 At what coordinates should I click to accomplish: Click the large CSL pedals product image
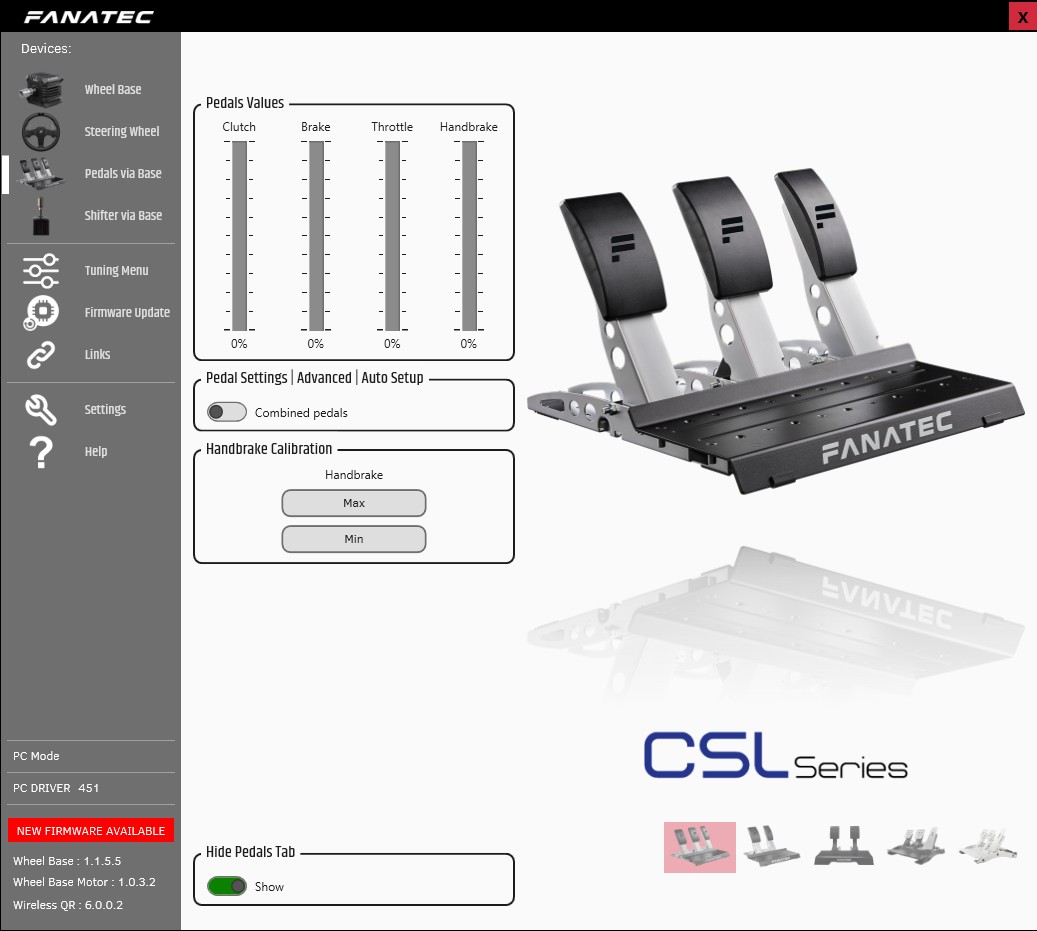(x=775, y=331)
